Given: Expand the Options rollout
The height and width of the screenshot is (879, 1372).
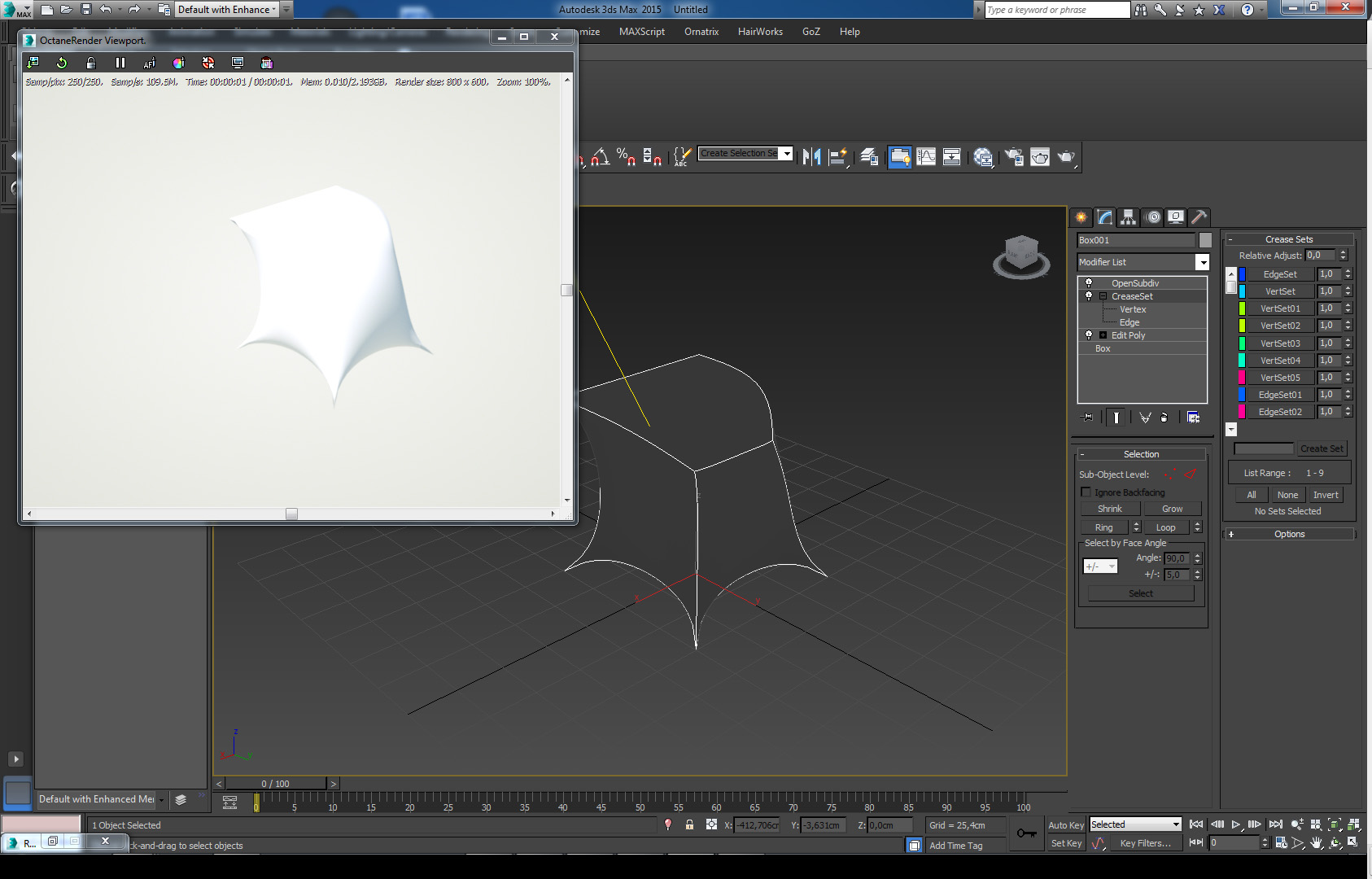Looking at the screenshot, I should (1289, 534).
